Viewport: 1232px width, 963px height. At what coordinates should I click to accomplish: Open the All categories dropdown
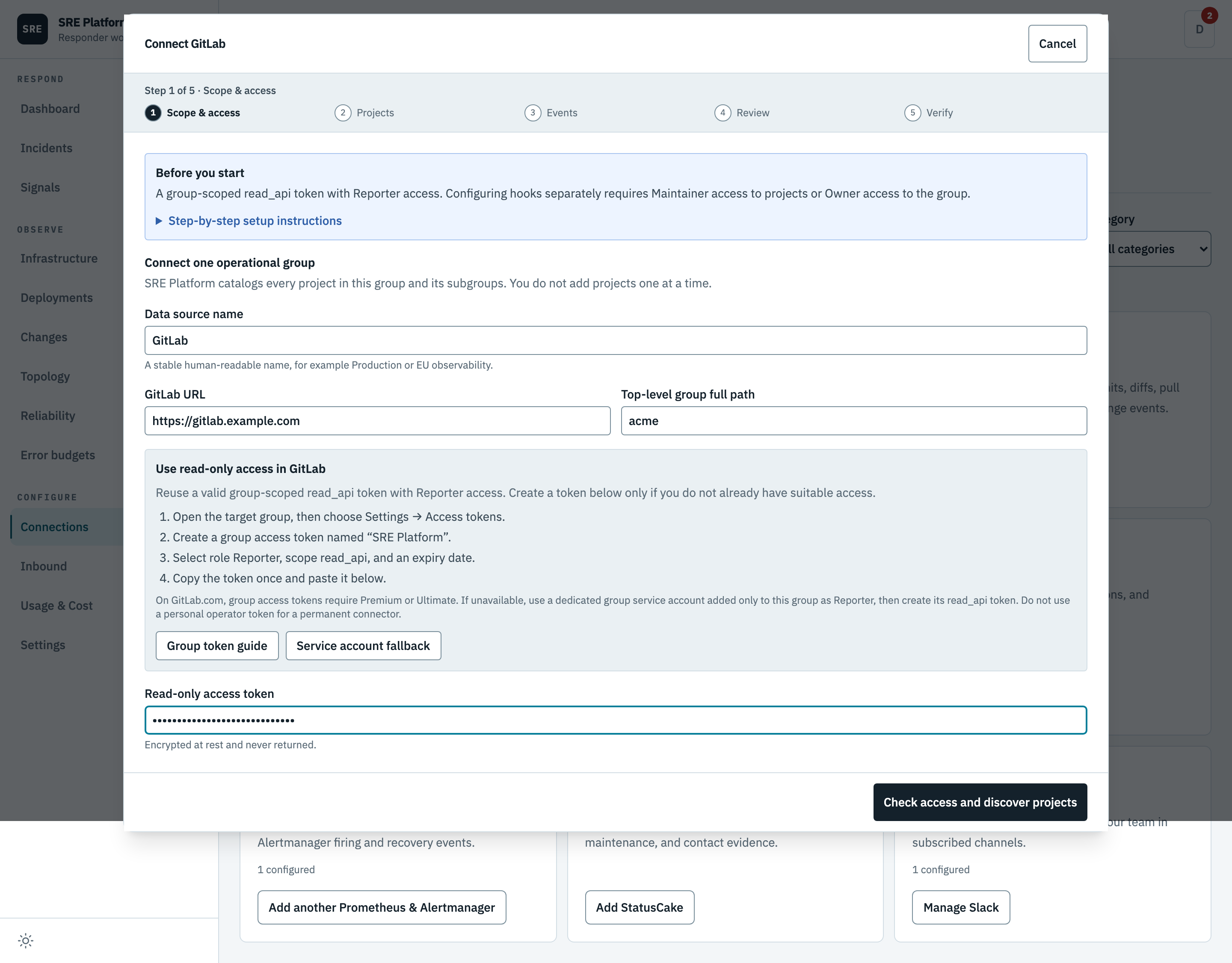click(1159, 249)
